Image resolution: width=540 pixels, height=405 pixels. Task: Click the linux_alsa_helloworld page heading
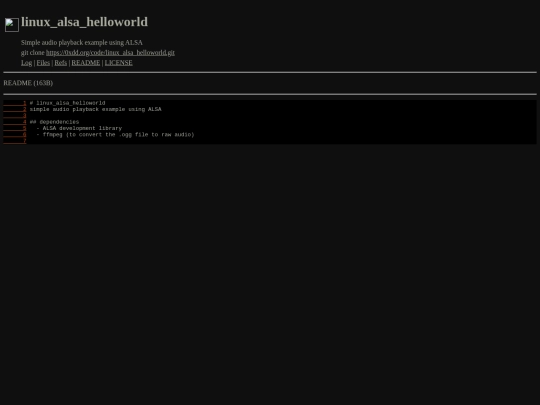[x=84, y=22]
